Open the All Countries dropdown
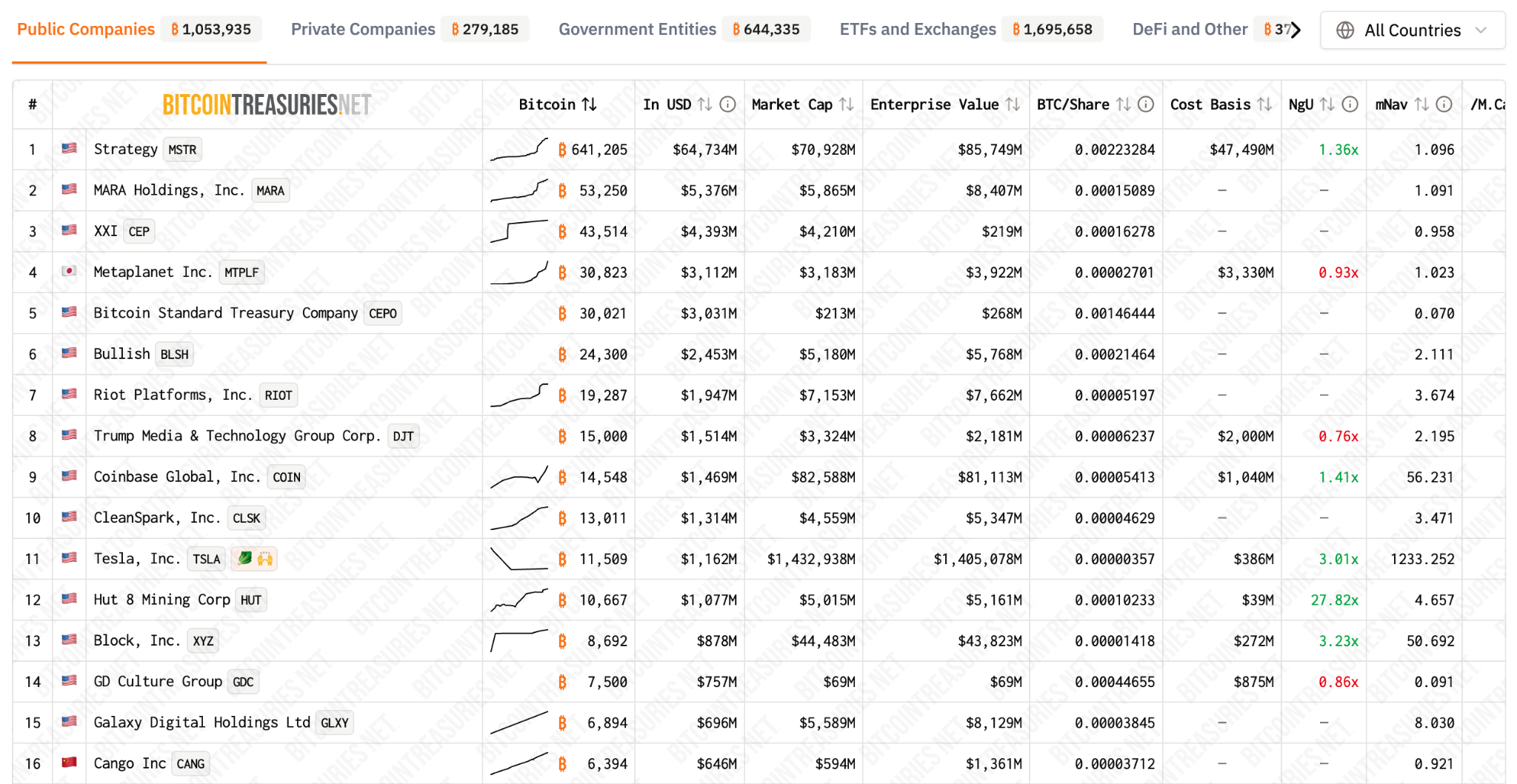Viewport: 1517px width, 784px height. click(1412, 30)
